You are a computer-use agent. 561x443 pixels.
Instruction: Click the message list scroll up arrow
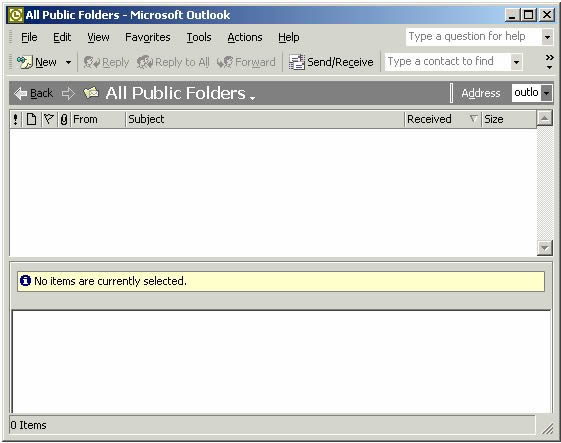[545, 118]
